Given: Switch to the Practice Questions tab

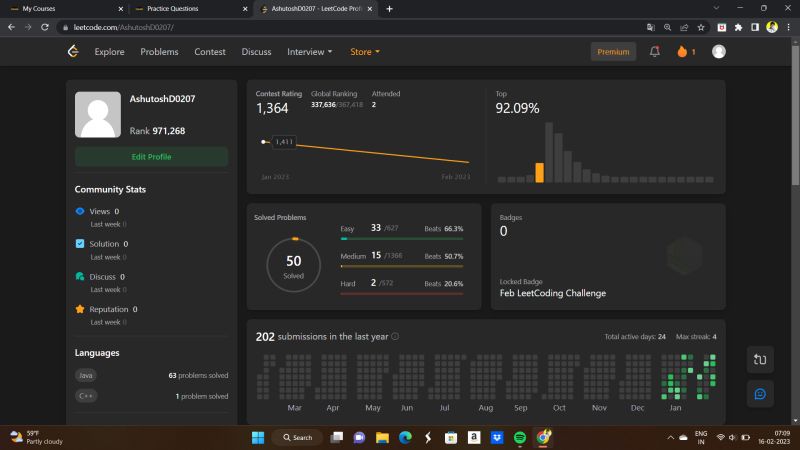Looking at the screenshot, I should (x=189, y=9).
